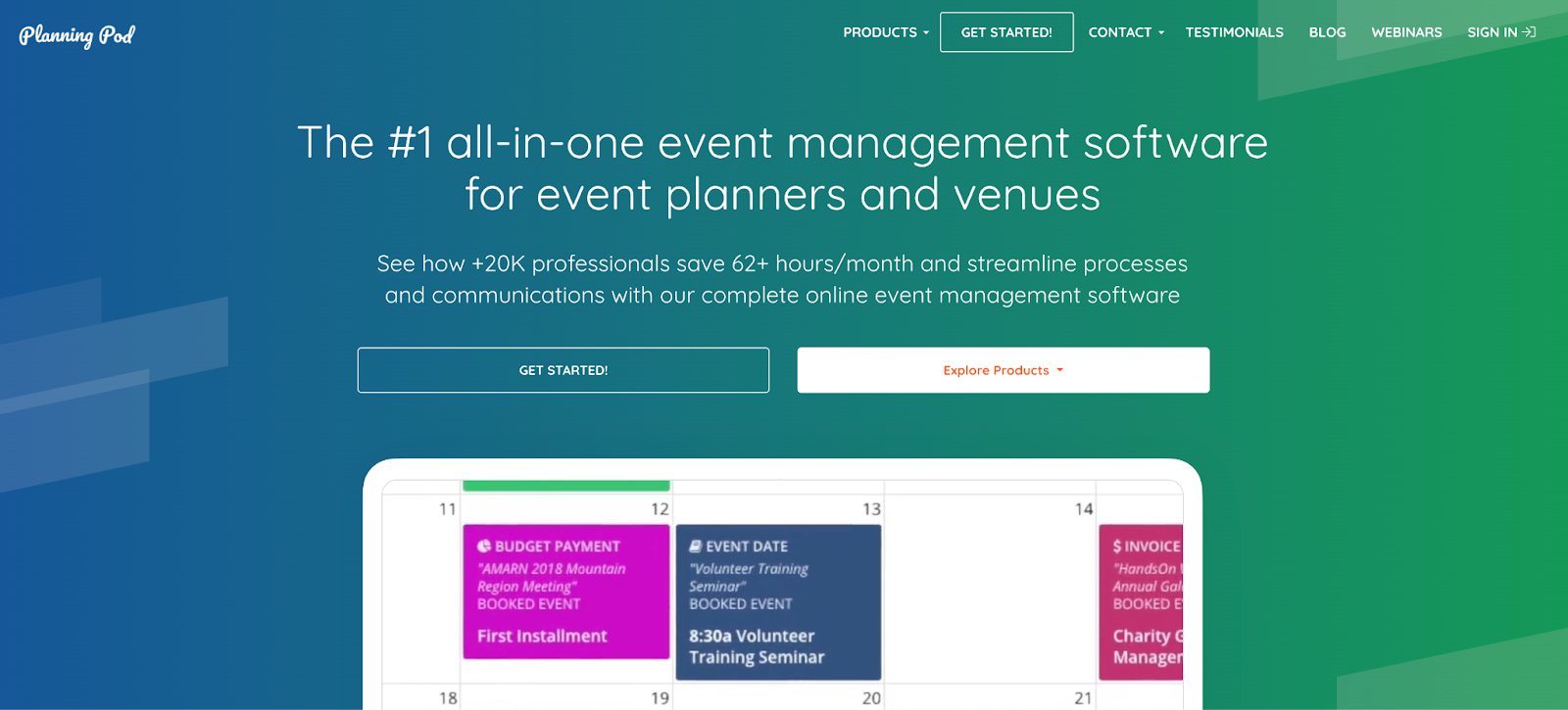Click the book icon next to EVENT DATE
Viewport: 1568px width, 710px height.
[695, 546]
